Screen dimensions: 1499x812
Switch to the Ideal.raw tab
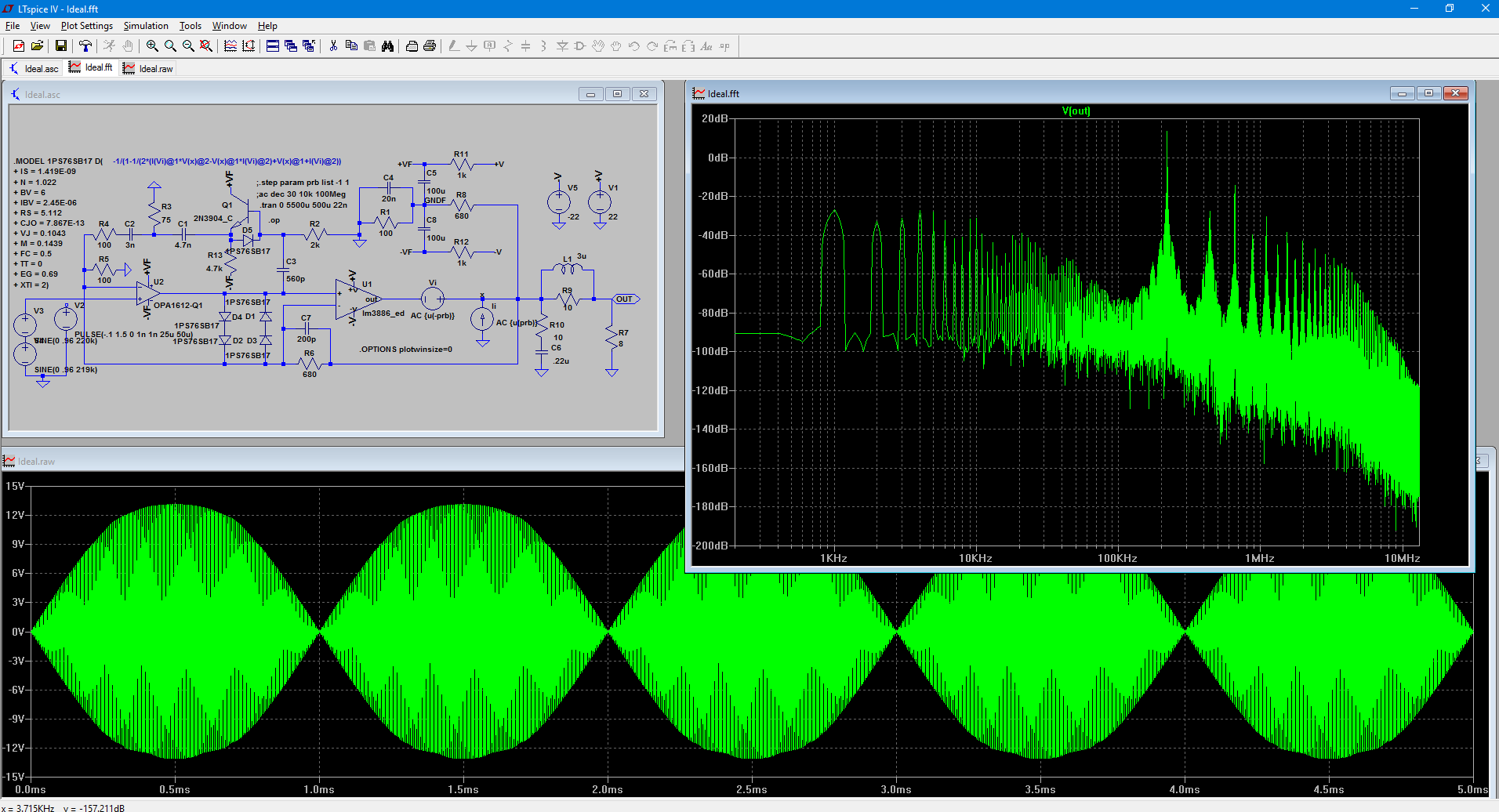(147, 68)
